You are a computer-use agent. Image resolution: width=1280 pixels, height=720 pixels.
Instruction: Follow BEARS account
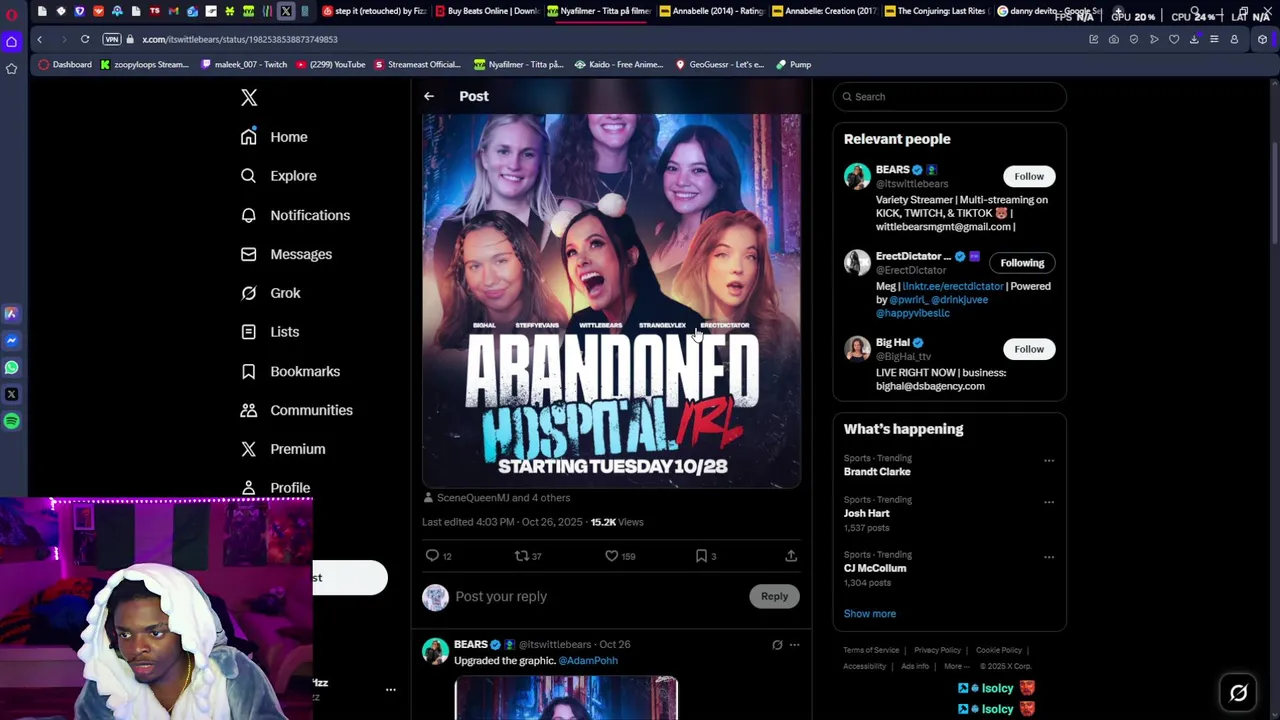click(x=1029, y=176)
